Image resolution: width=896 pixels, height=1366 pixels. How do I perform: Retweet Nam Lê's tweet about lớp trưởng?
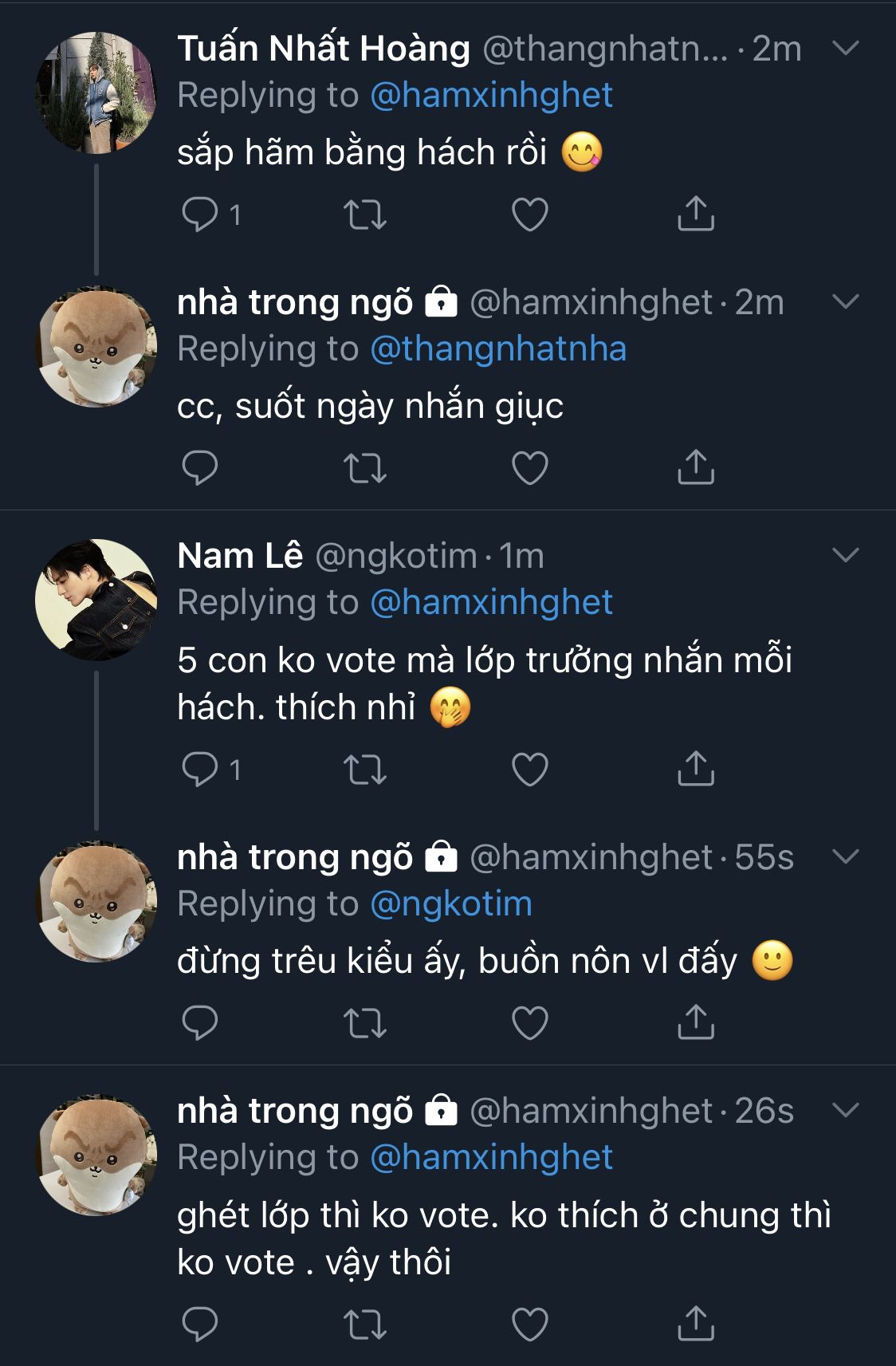tap(364, 769)
